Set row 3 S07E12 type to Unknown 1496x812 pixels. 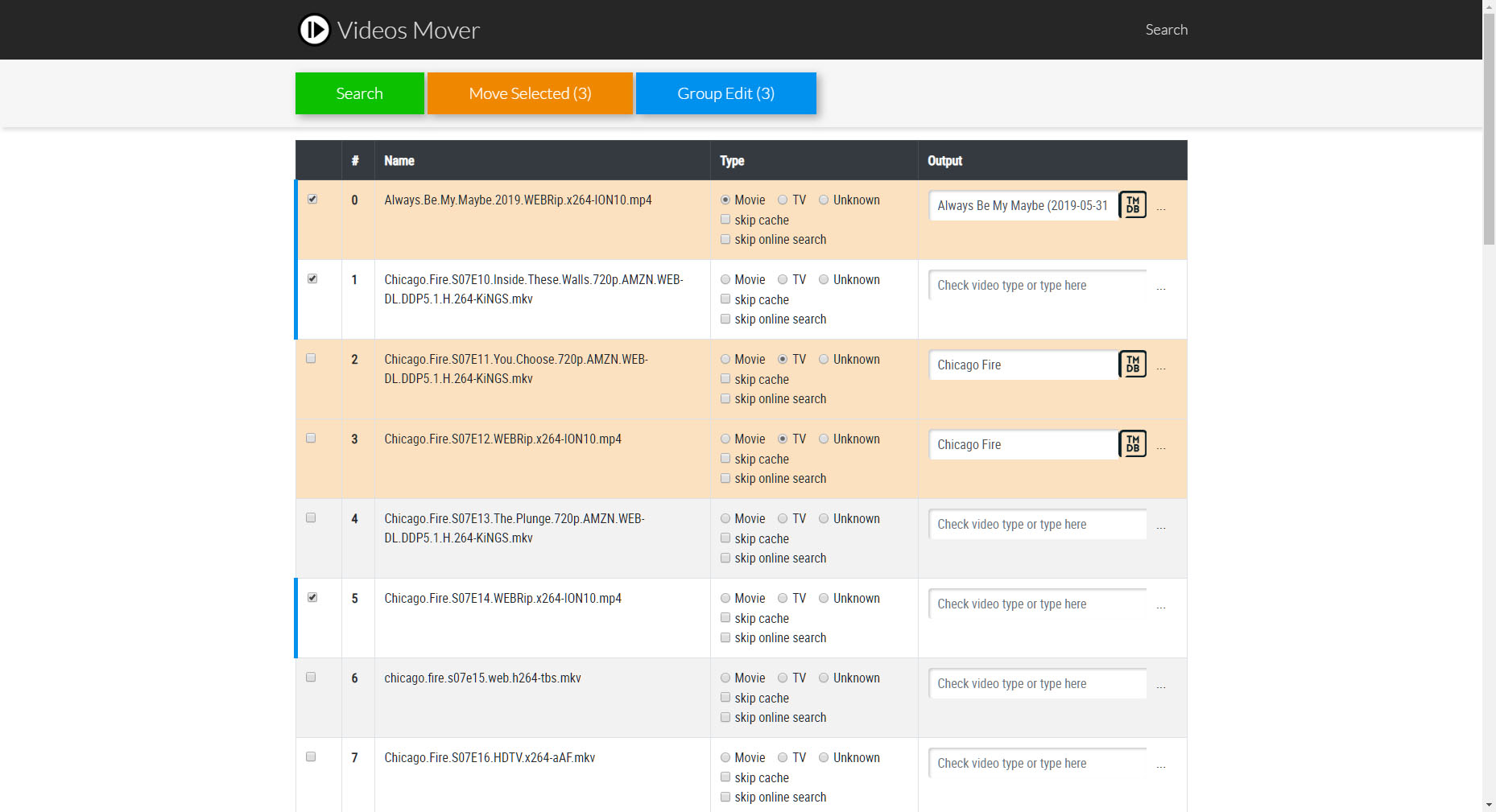(x=824, y=439)
